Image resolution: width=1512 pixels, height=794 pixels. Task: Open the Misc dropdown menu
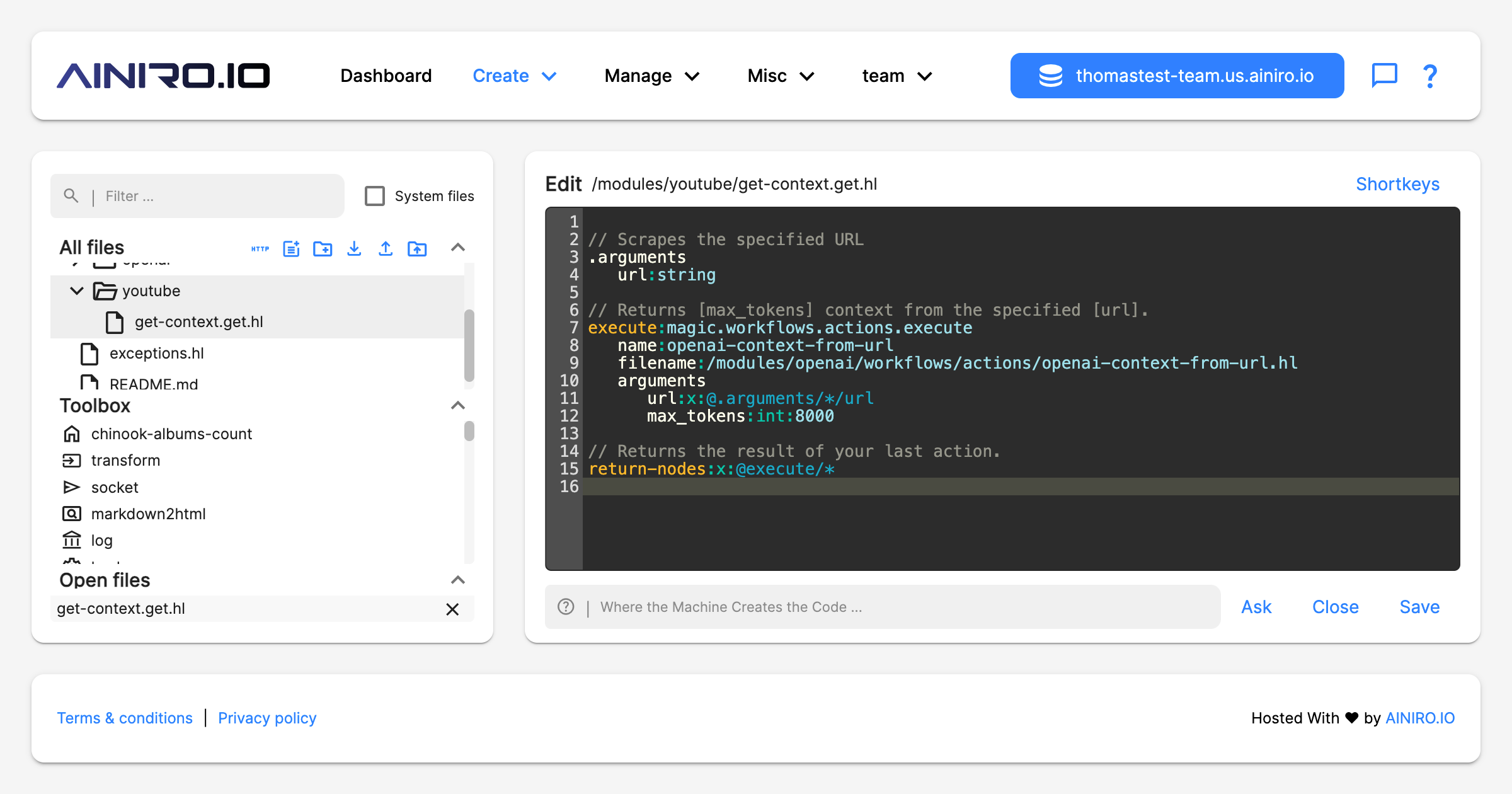[781, 76]
